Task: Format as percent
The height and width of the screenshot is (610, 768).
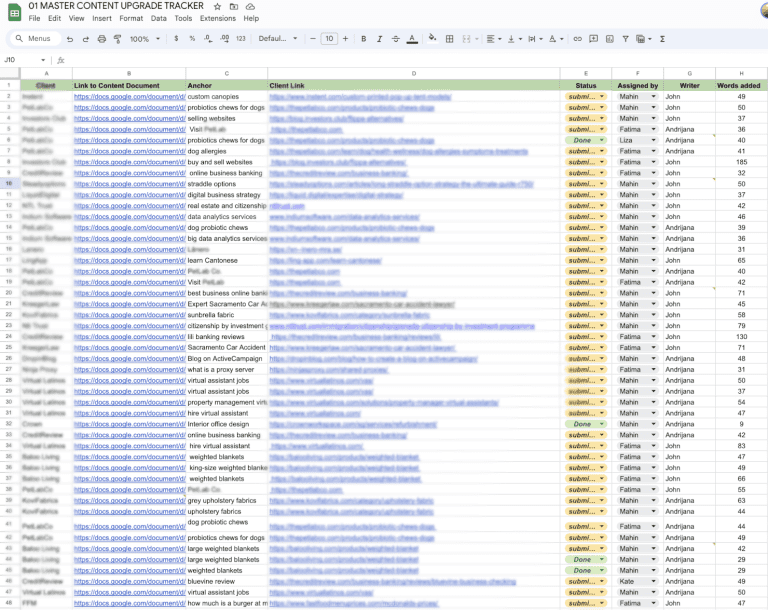Action: [192, 39]
